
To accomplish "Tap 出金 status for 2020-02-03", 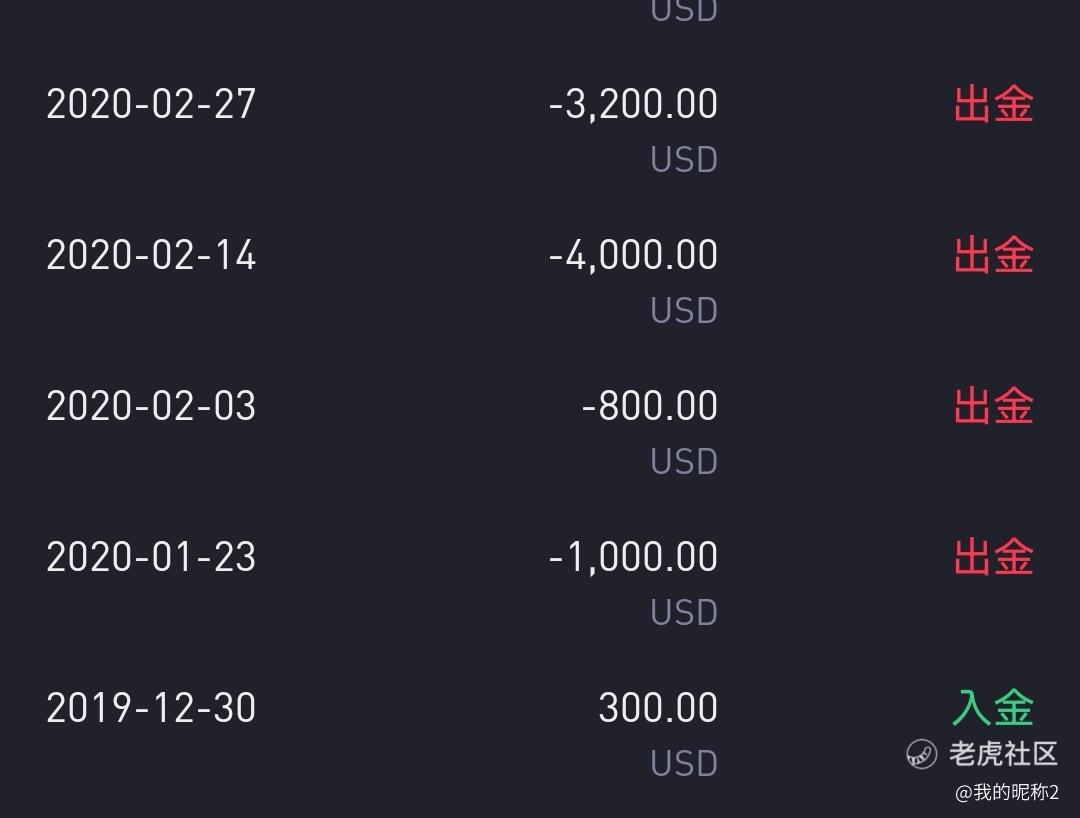I will pos(993,406).
